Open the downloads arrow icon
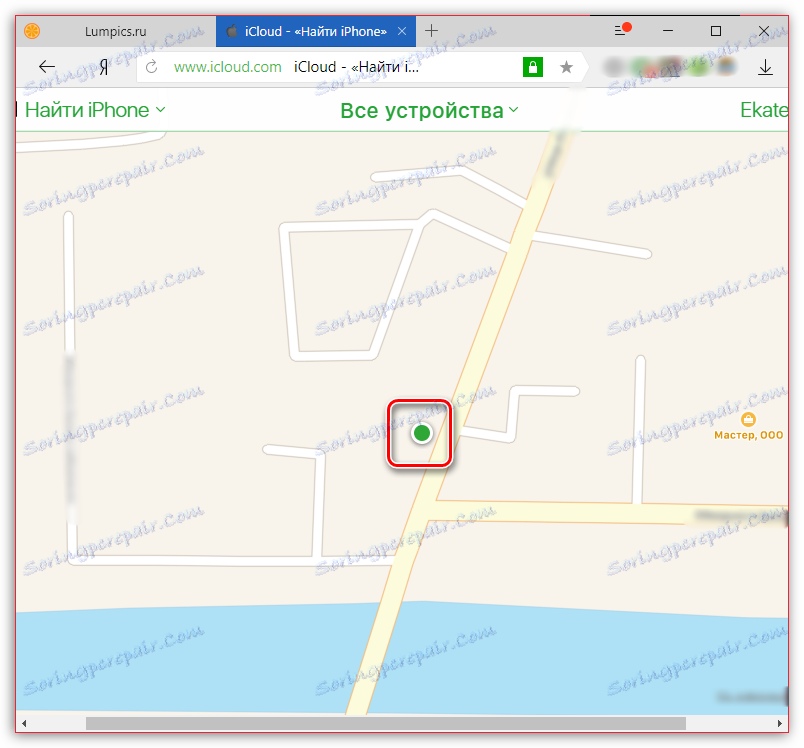This screenshot has width=804, height=748. point(765,67)
